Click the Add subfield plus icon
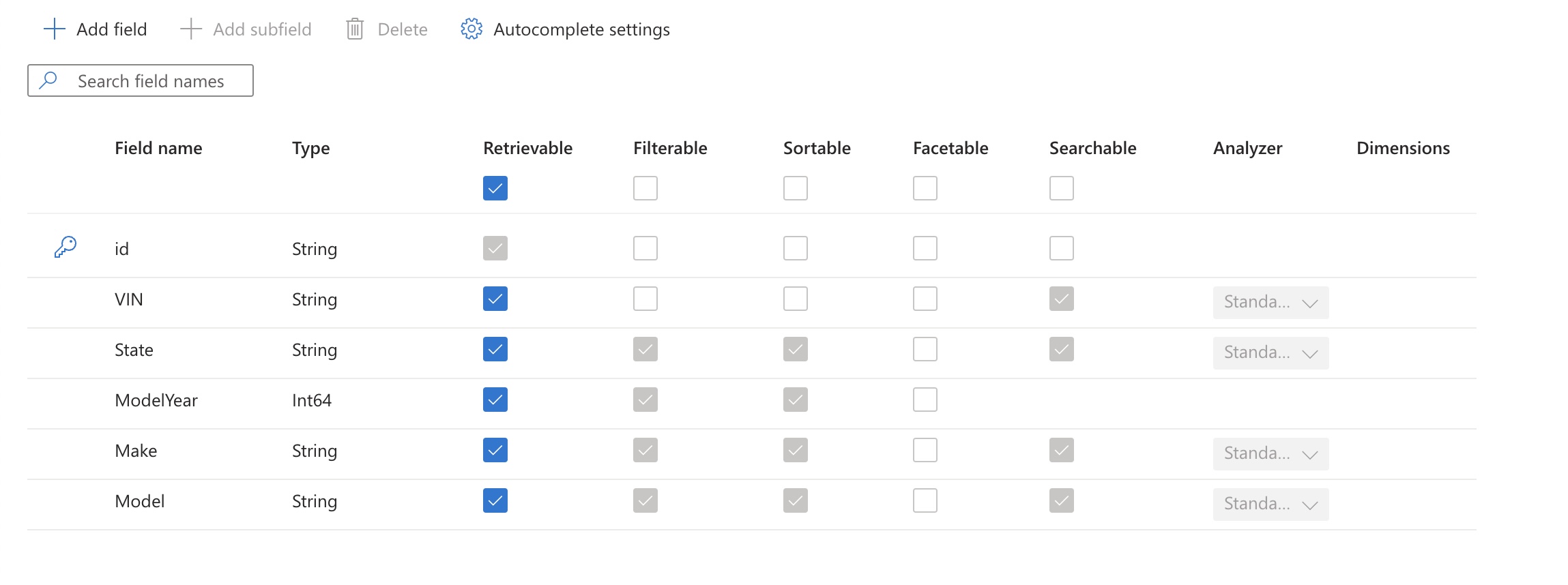The height and width of the screenshot is (585, 1568). point(190,29)
